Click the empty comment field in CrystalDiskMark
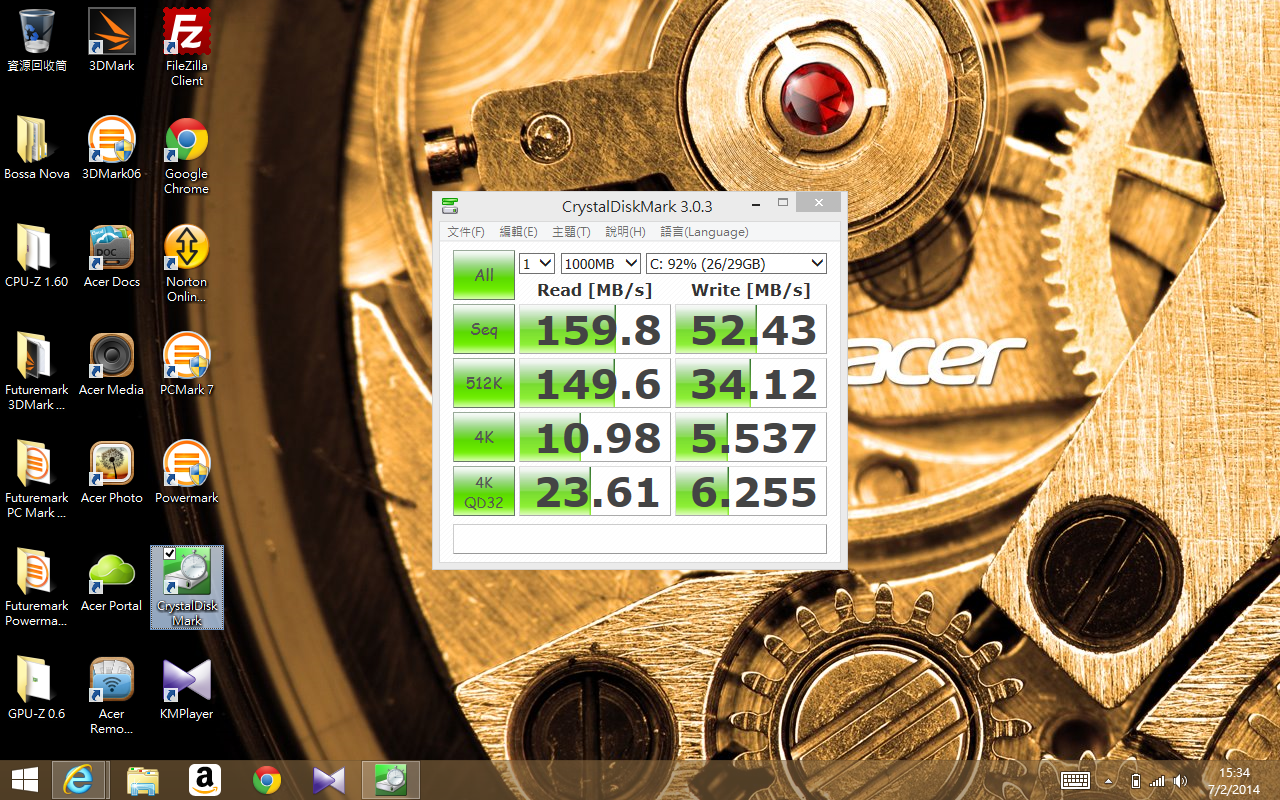The width and height of the screenshot is (1280, 800). 640,539
